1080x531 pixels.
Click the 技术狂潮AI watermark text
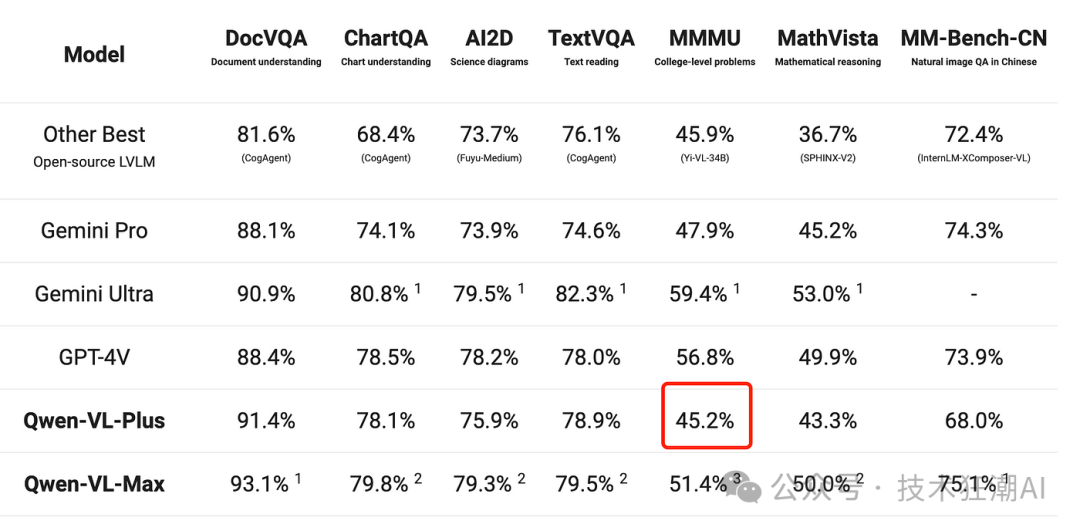(x=971, y=488)
